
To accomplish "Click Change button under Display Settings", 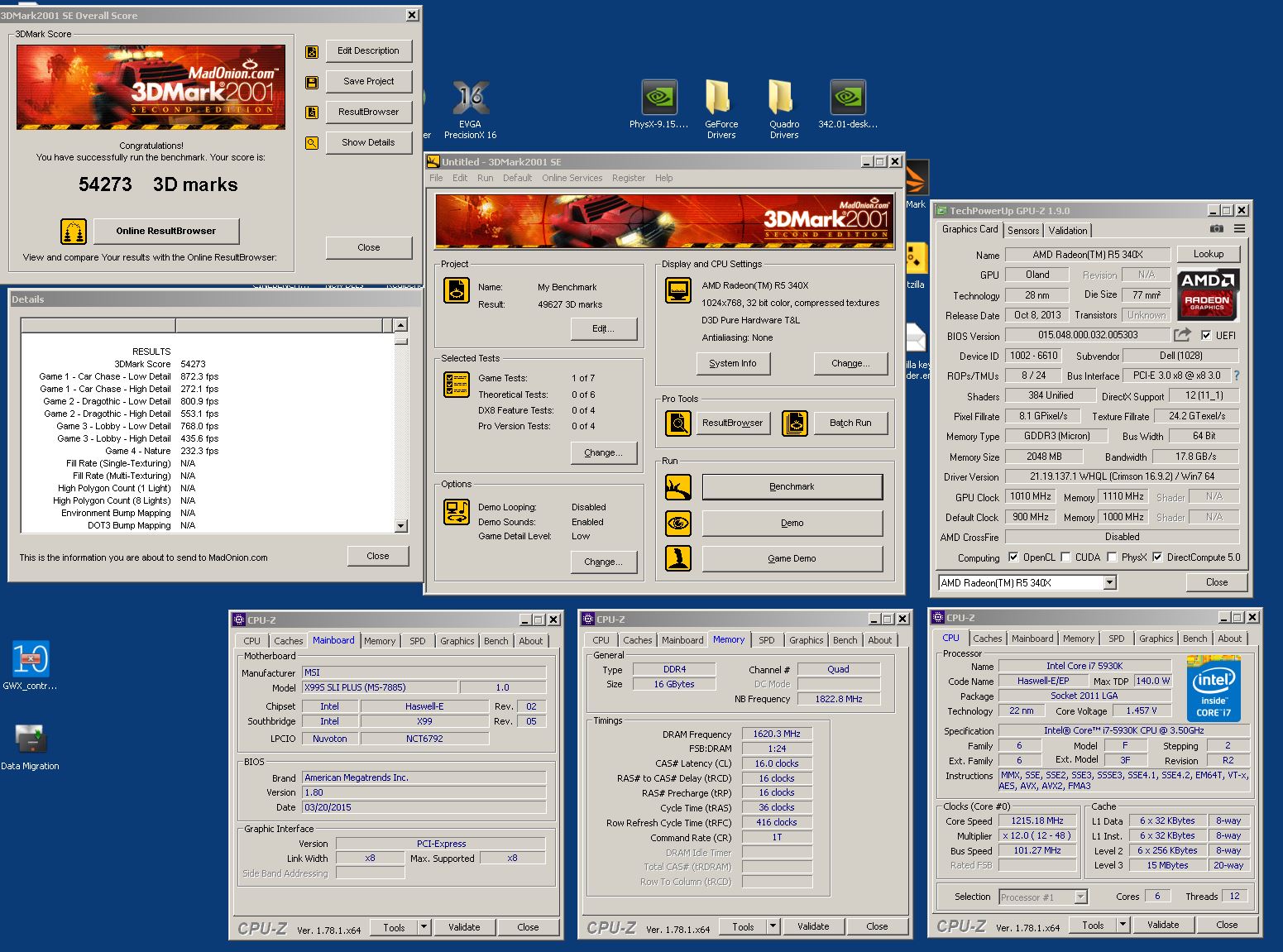I will tap(851, 363).
